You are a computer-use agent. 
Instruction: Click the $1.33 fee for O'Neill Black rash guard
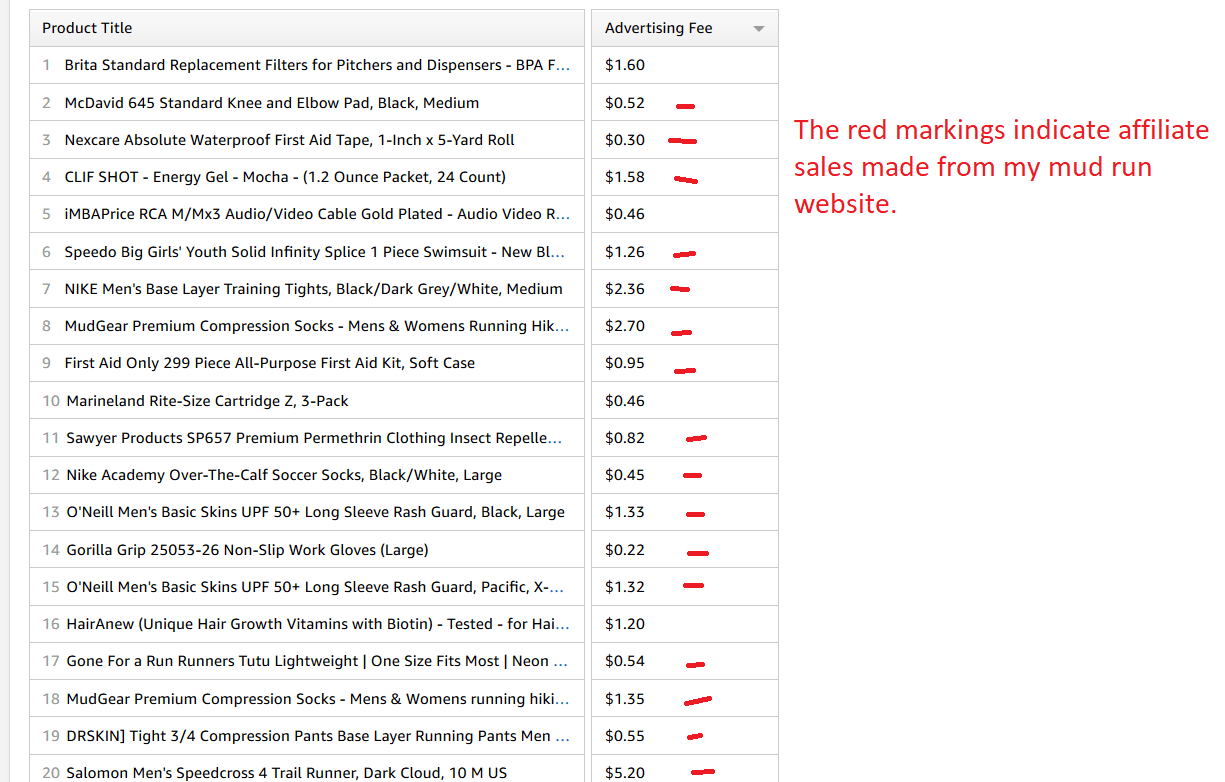tap(625, 512)
